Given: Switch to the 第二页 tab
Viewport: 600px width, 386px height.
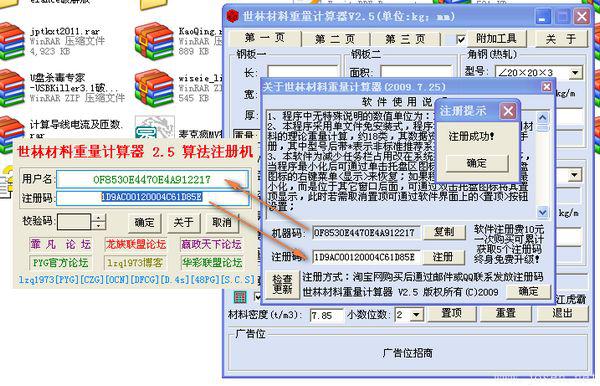Looking at the screenshot, I should (x=335, y=39).
